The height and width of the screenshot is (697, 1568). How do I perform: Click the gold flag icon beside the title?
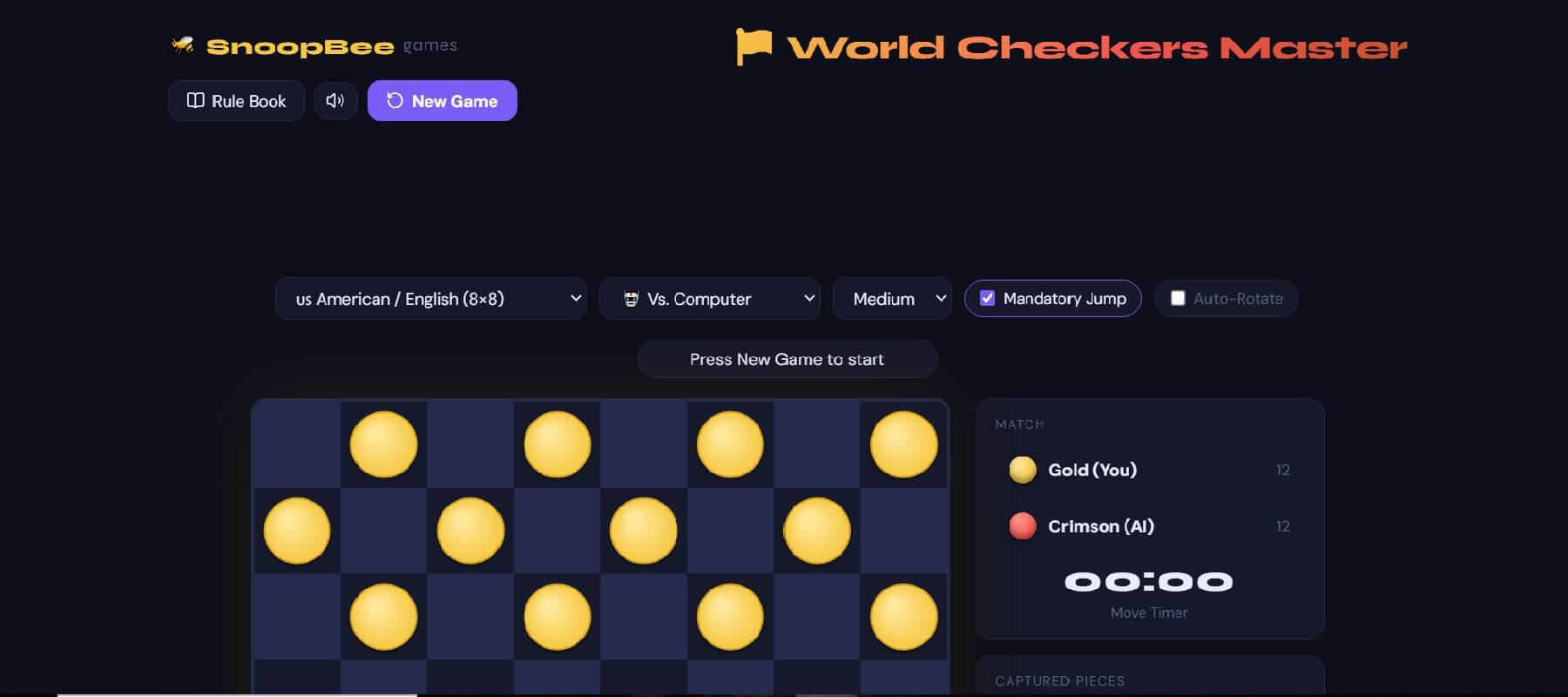754,46
